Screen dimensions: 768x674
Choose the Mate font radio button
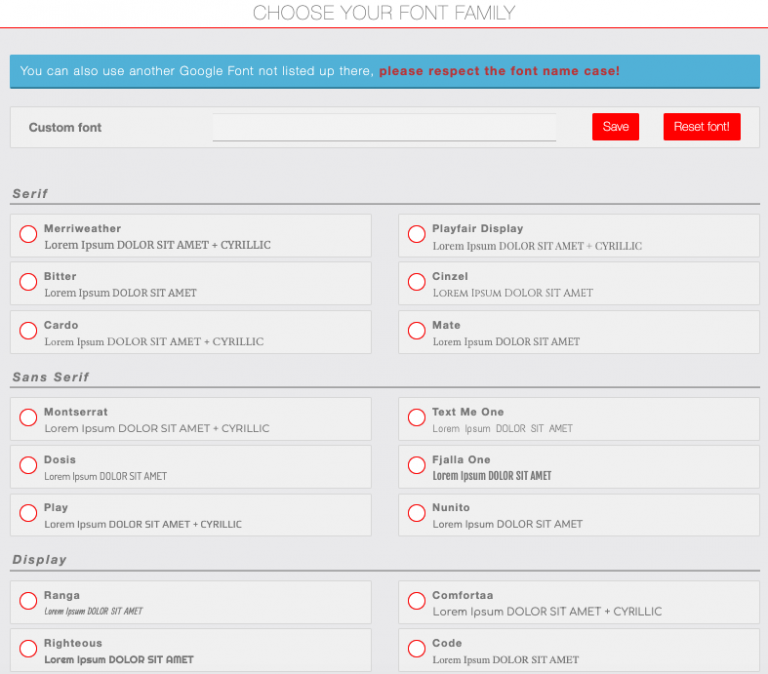[417, 331]
